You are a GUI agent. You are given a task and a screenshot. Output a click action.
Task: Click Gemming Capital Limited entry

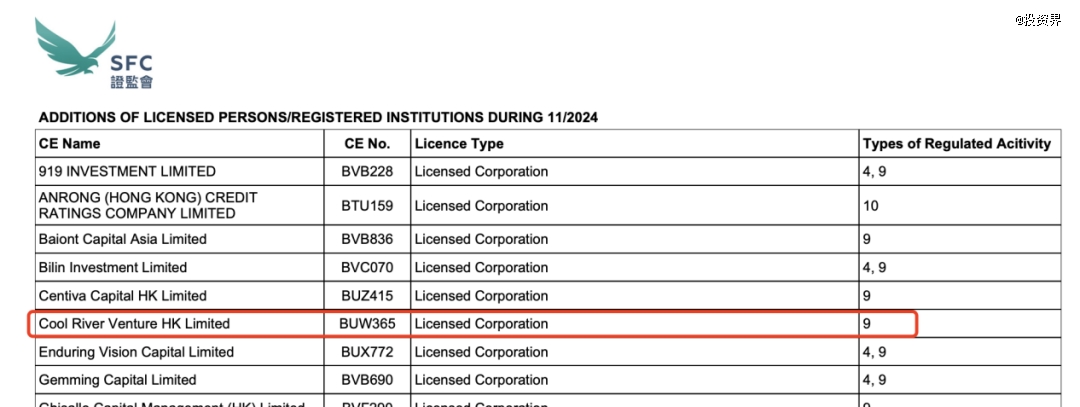[118, 379]
